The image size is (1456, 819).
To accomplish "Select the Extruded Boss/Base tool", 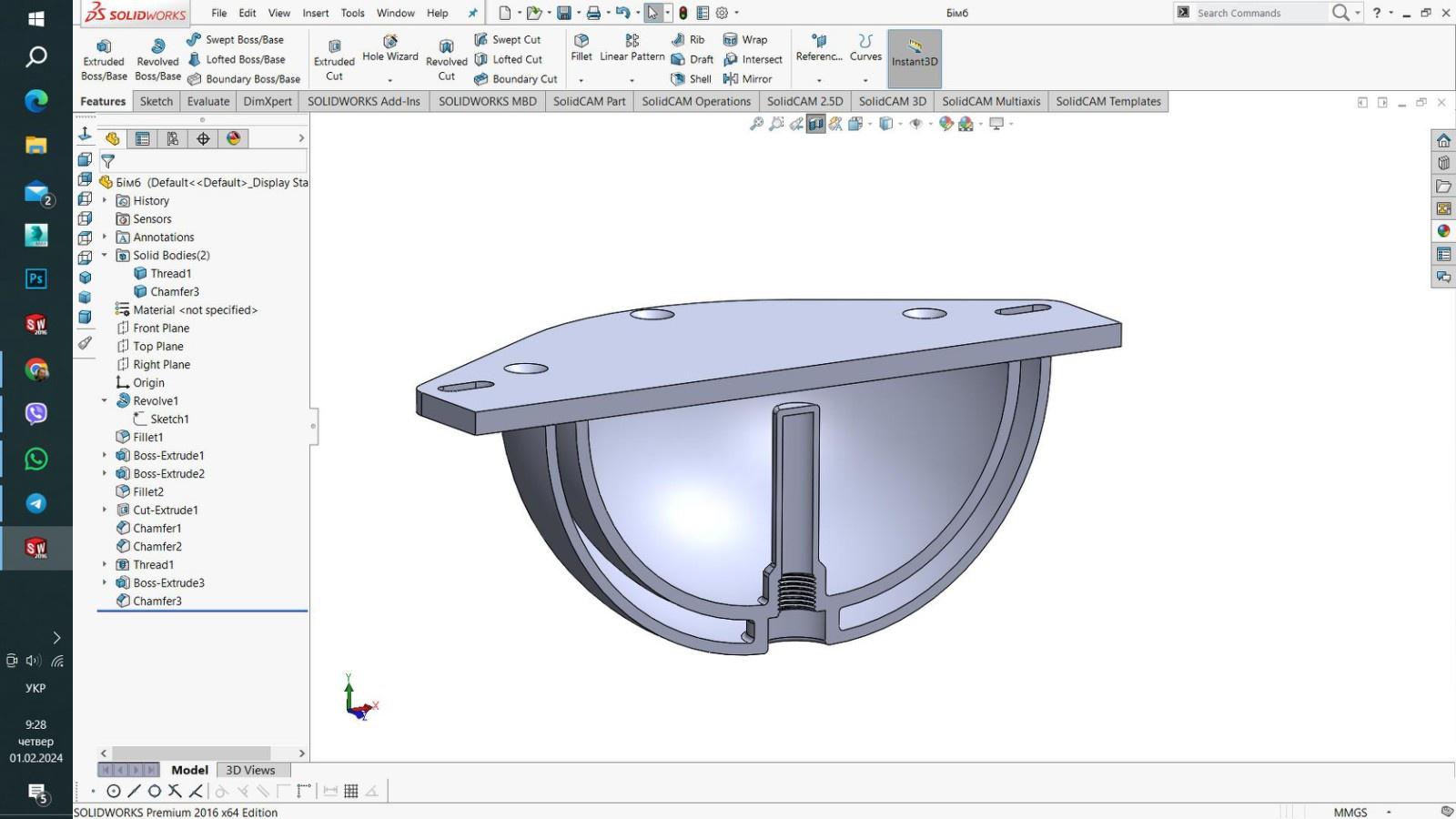I will 104,60.
